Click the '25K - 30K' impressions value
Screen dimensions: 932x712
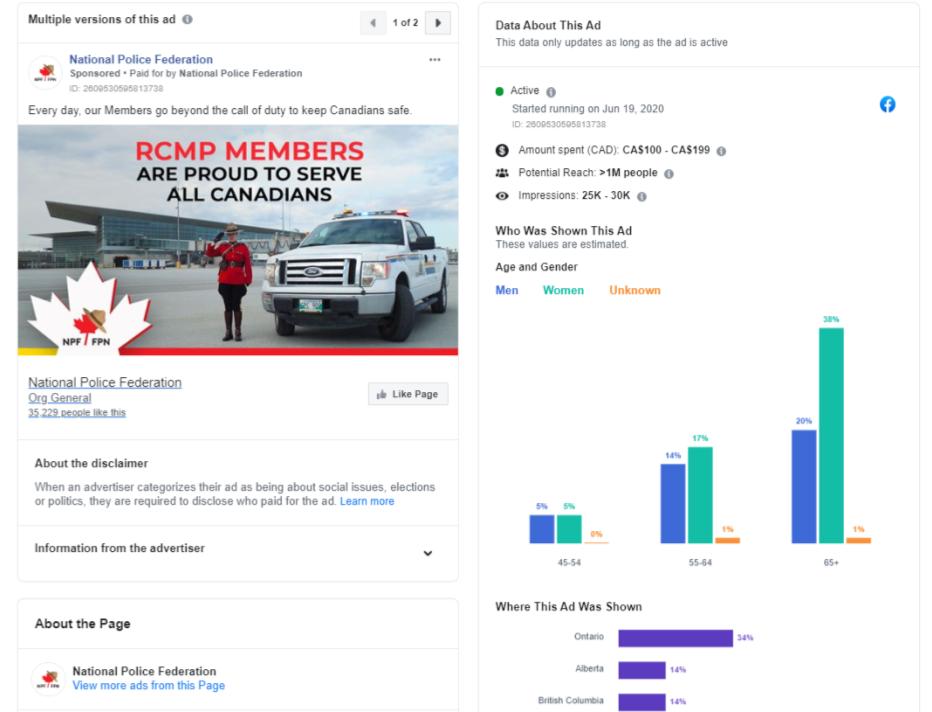pyautogui.click(x=606, y=196)
